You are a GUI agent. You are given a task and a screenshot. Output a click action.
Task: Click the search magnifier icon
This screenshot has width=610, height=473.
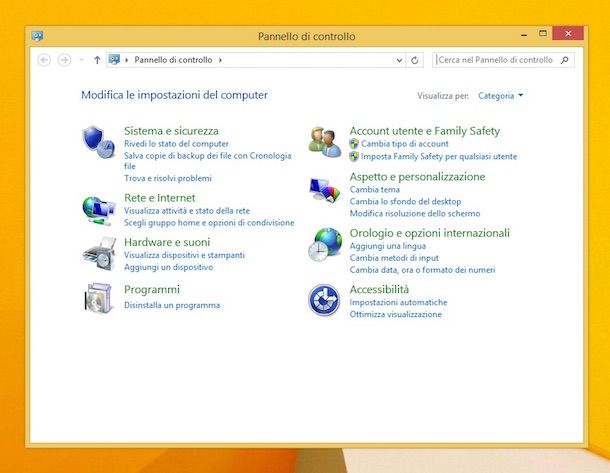[565, 60]
